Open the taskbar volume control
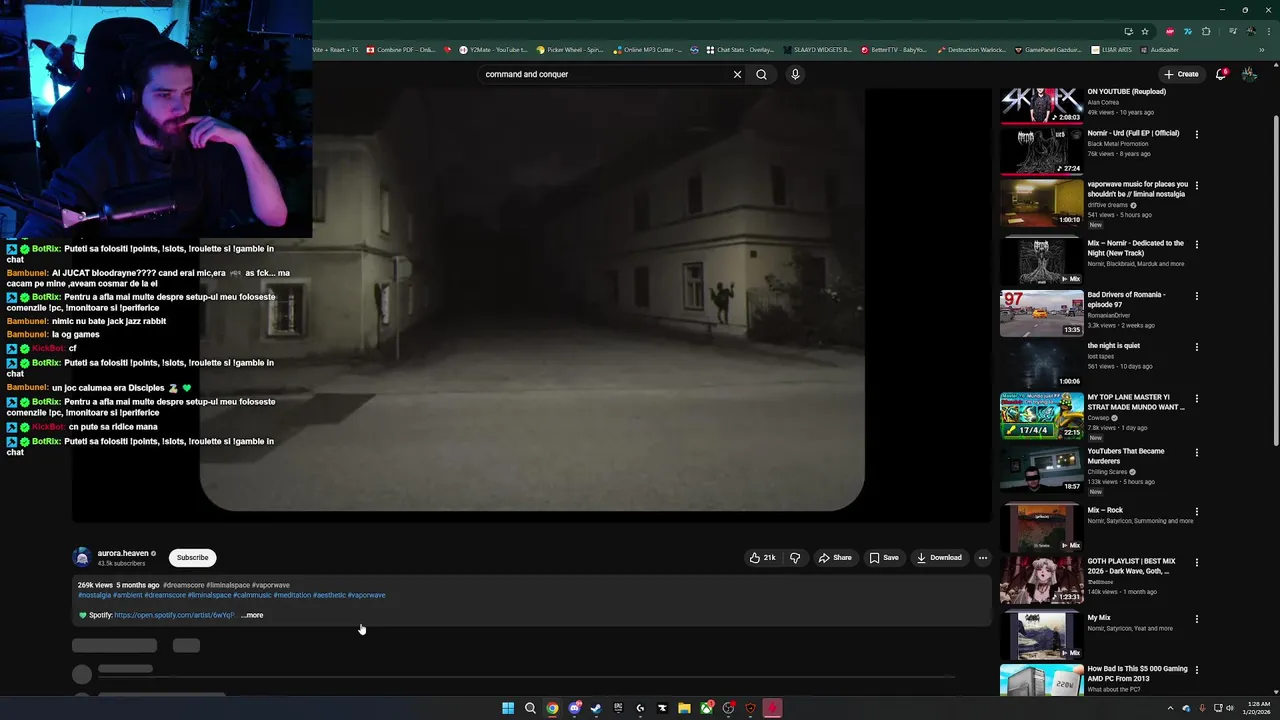This screenshot has height=720, width=1280. point(1229,708)
